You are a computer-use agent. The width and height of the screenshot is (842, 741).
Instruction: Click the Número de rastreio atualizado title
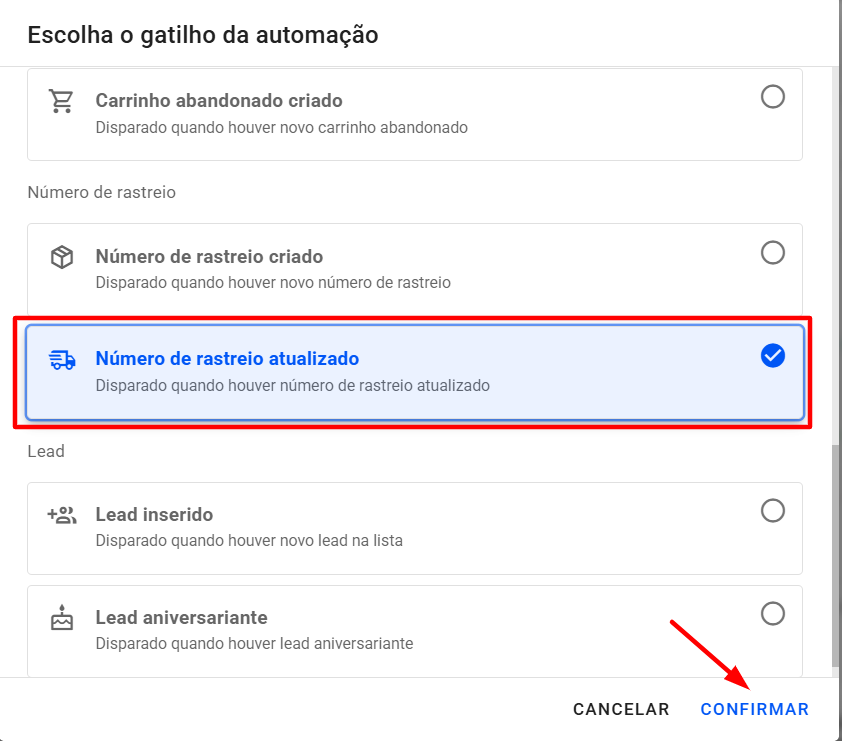[227, 359]
